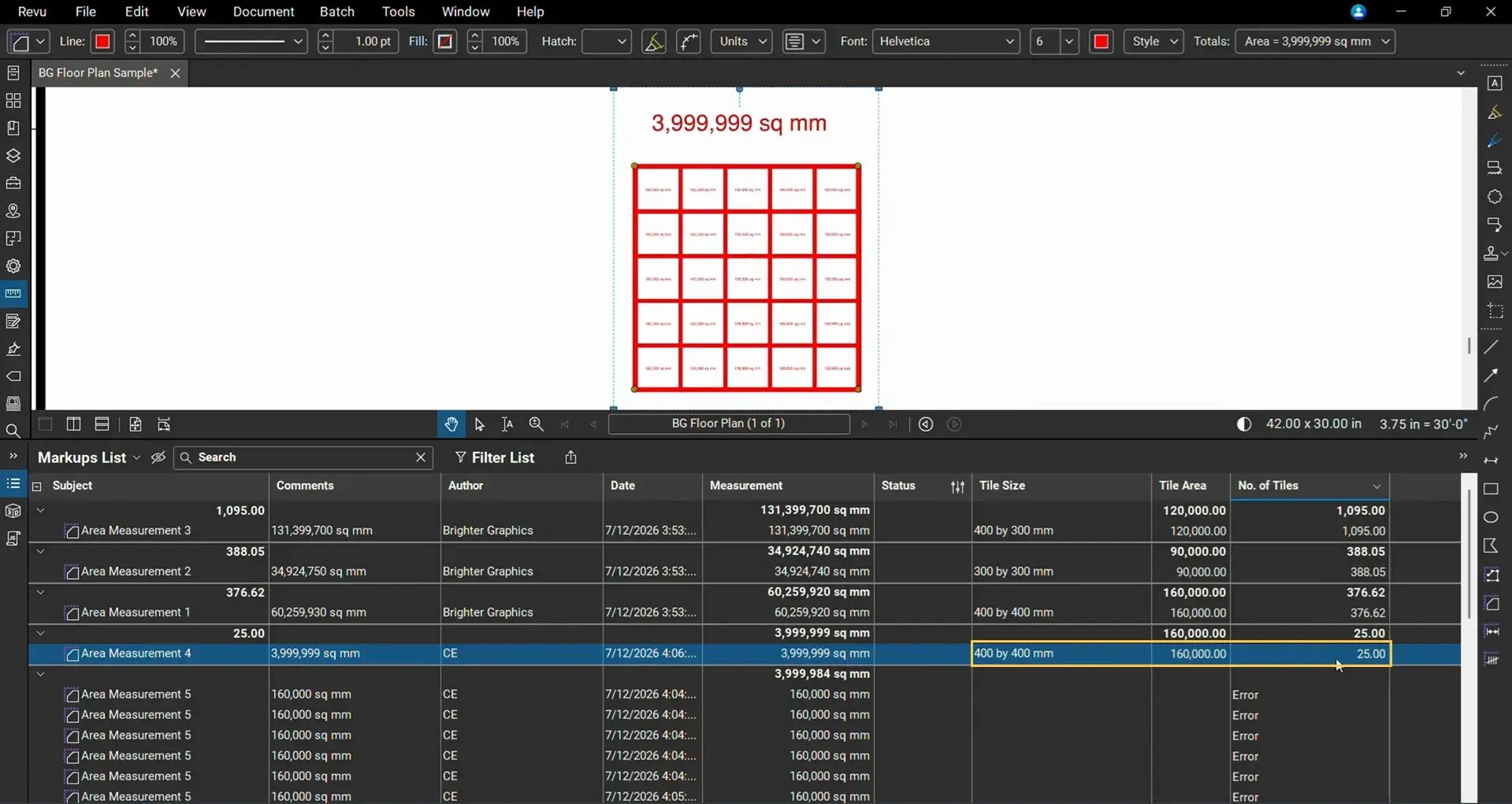The height and width of the screenshot is (804, 1512).
Task: Open the Style dropdown
Action: point(1154,42)
